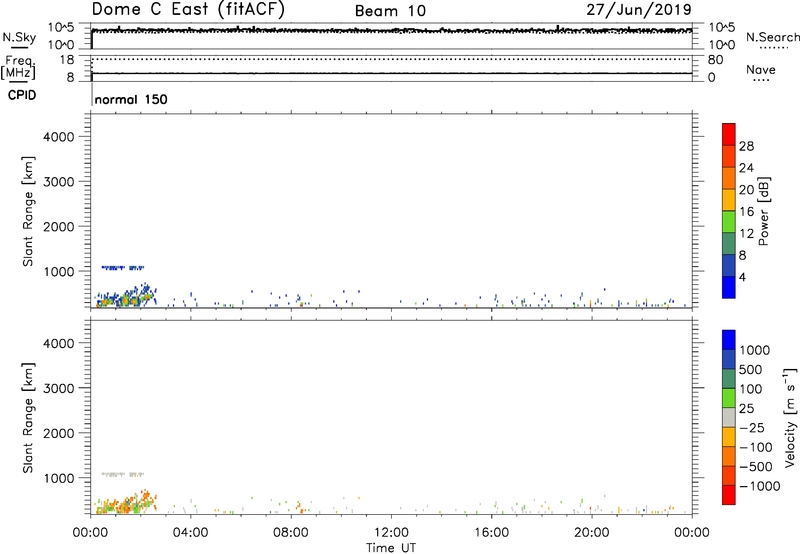Pick the bright blue lowest power color segment

729,287
